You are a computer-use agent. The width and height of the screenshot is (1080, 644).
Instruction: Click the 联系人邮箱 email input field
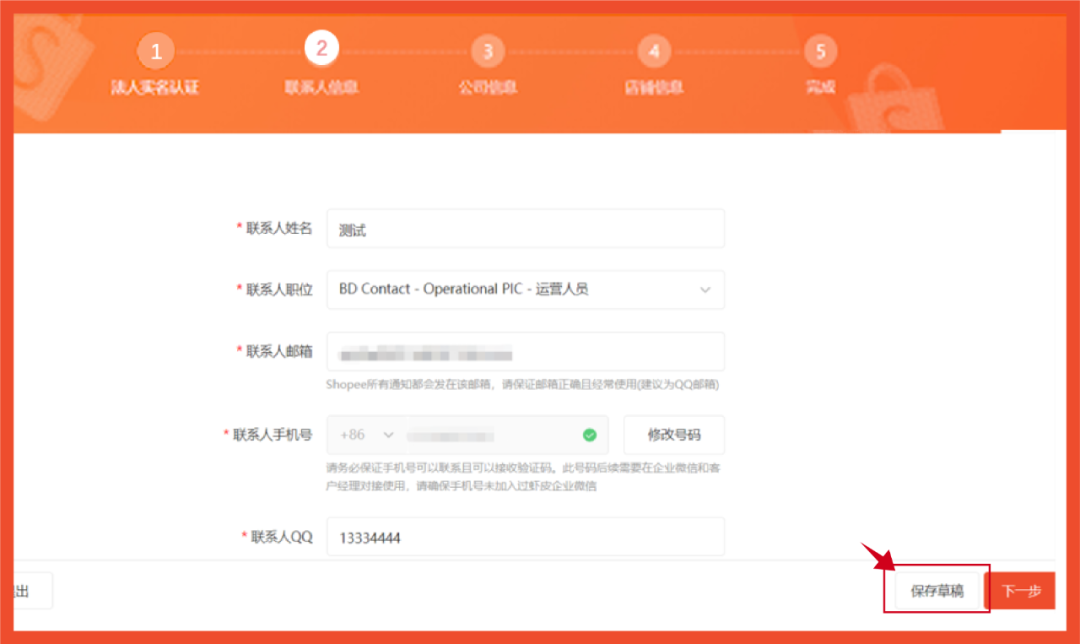click(525, 351)
